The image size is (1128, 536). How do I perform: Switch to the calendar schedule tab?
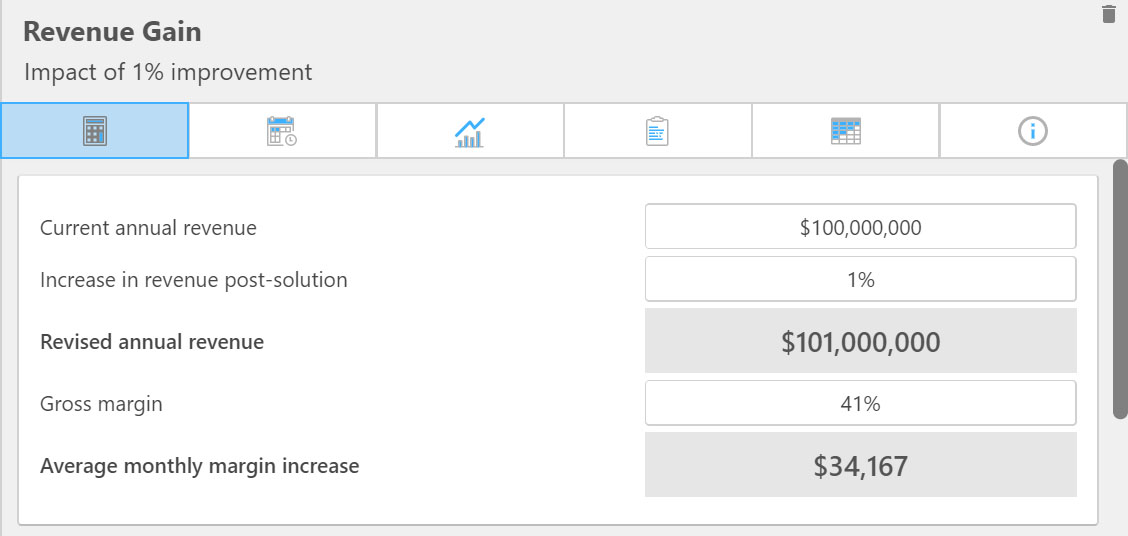tap(282, 131)
